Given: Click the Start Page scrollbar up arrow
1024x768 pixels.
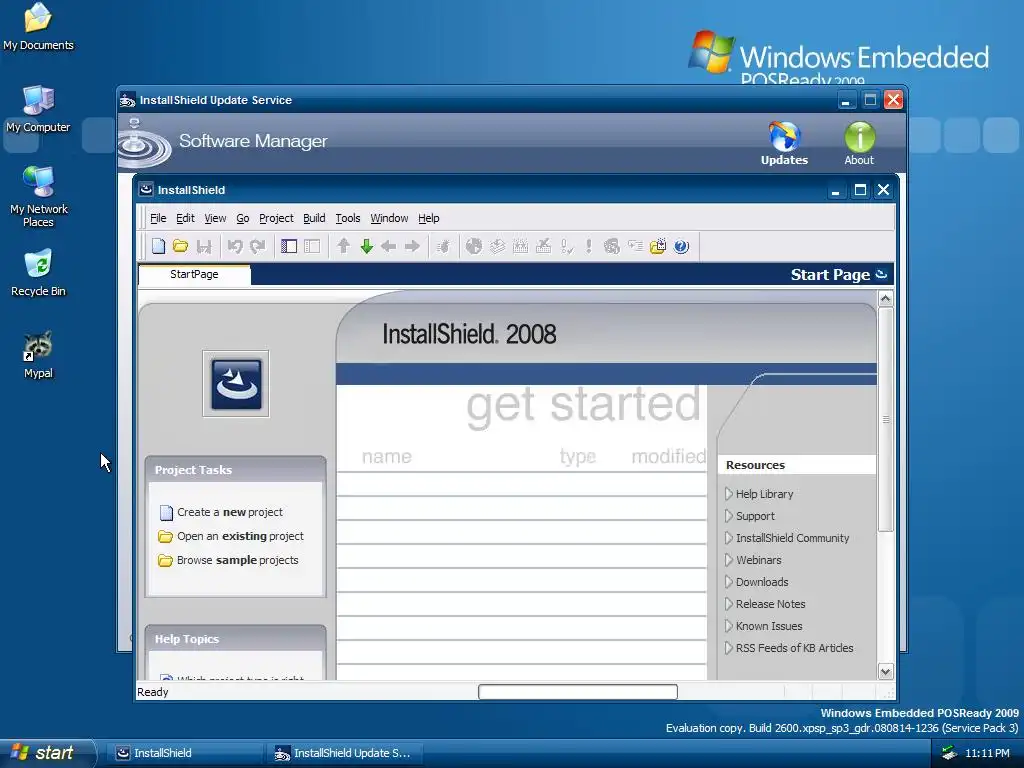Looking at the screenshot, I should 886,299.
